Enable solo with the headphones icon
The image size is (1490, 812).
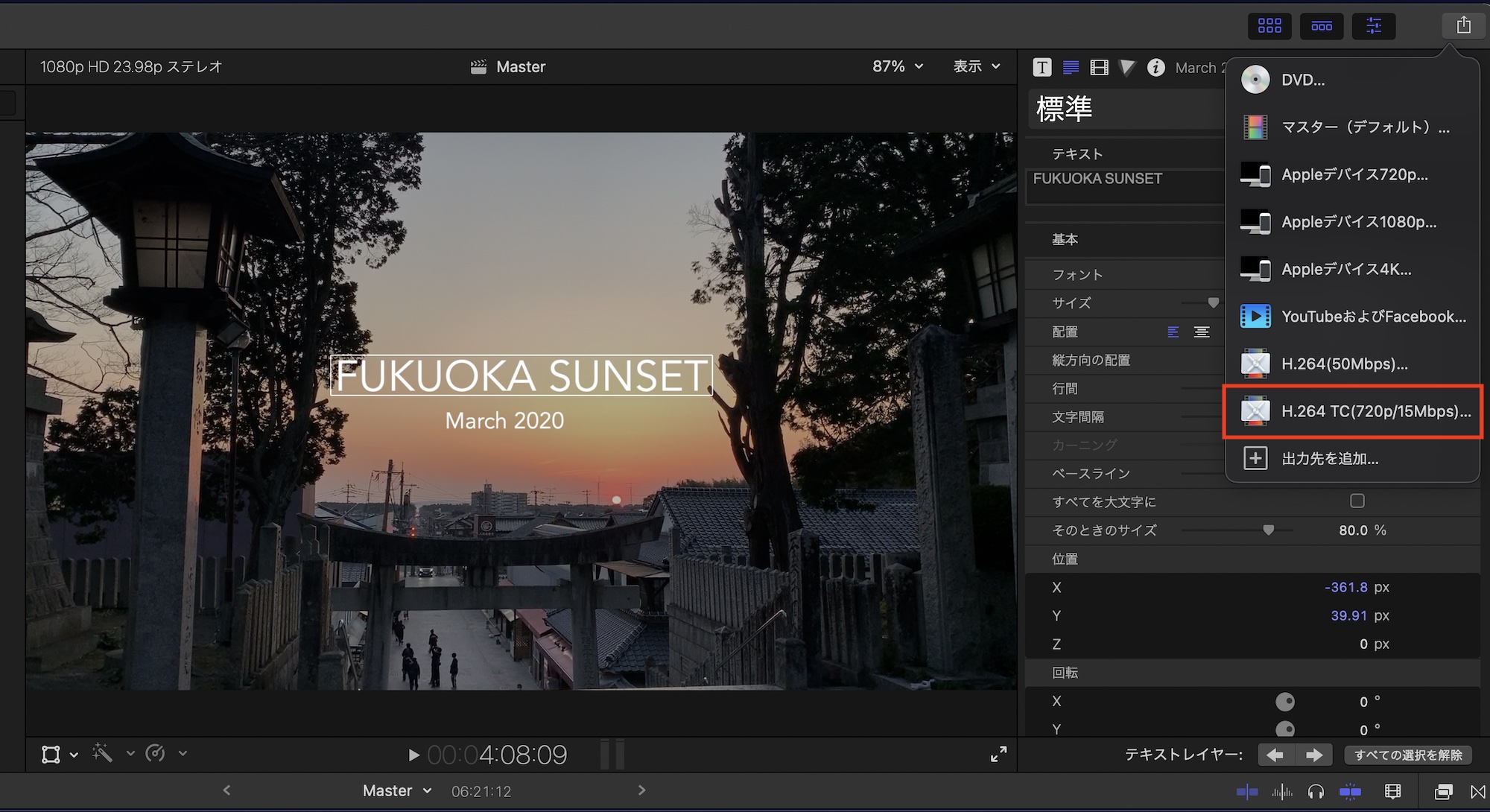coord(1316,791)
